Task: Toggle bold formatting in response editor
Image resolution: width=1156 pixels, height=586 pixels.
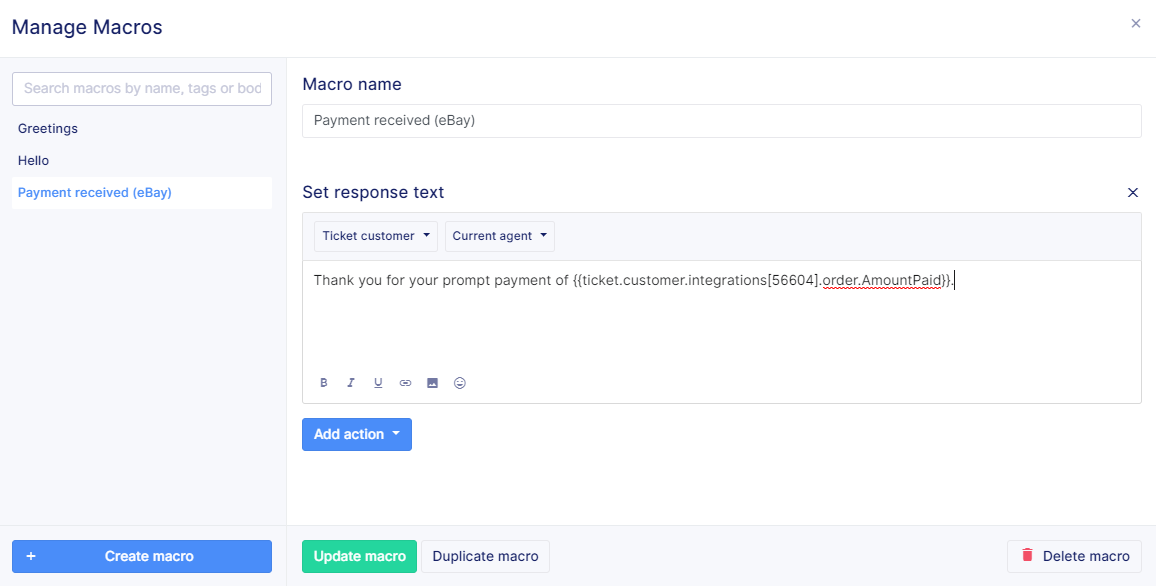Action: point(324,383)
